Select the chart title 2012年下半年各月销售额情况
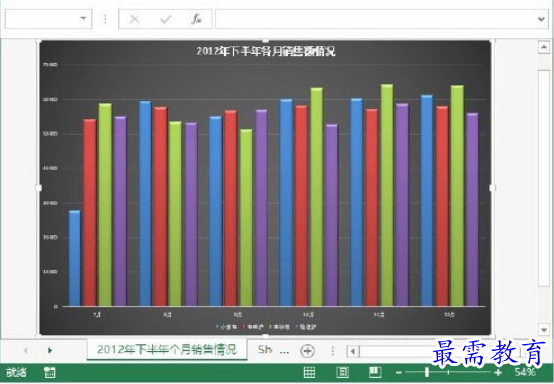 point(266,51)
